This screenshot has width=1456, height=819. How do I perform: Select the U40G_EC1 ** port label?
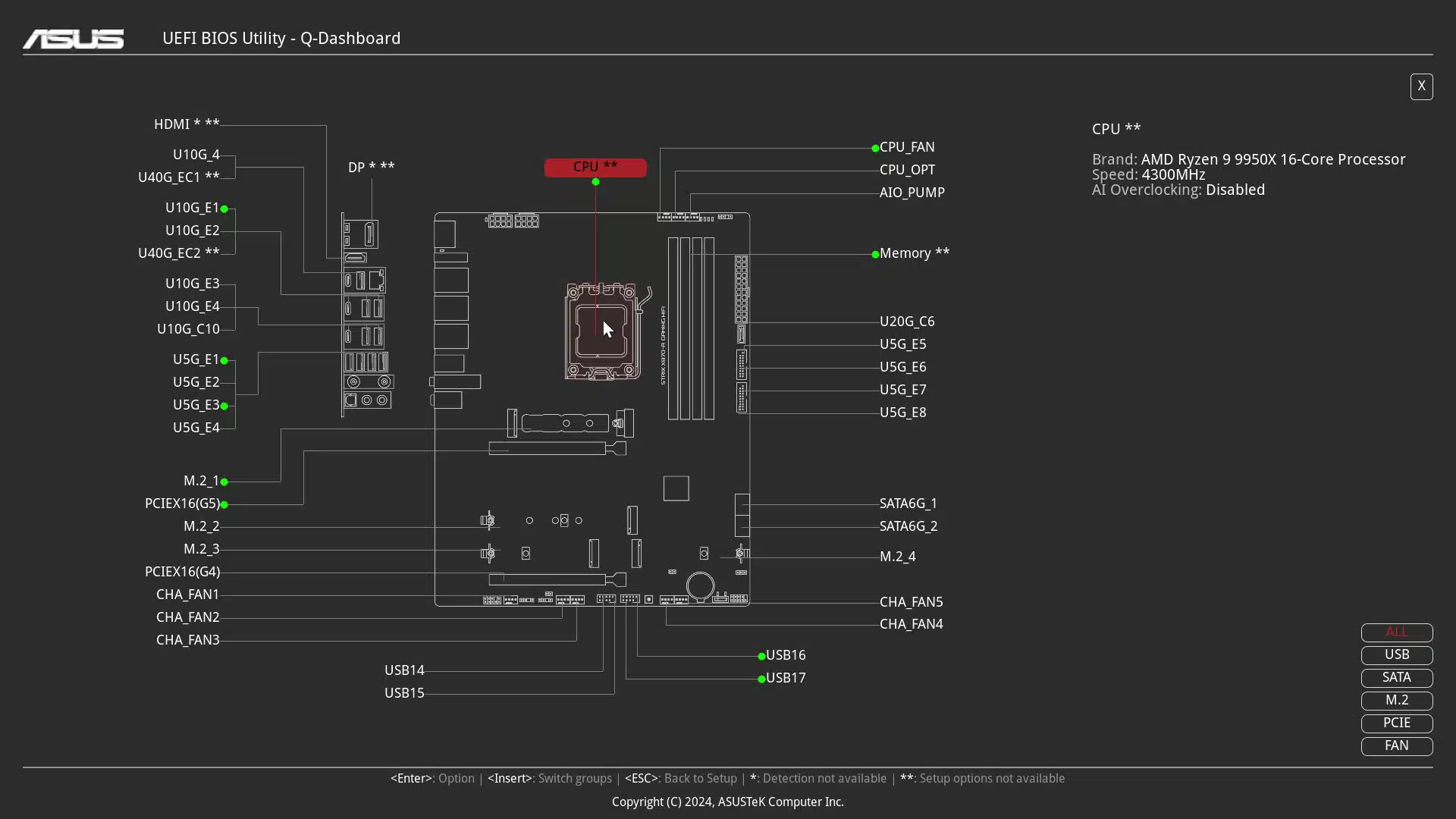point(179,177)
